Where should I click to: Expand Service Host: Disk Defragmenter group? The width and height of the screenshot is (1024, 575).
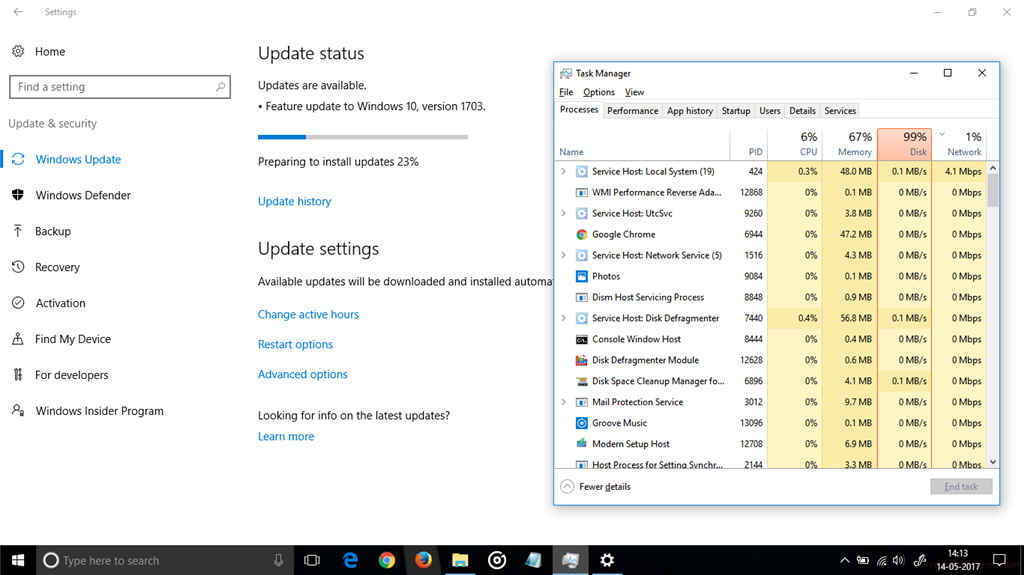pos(564,318)
